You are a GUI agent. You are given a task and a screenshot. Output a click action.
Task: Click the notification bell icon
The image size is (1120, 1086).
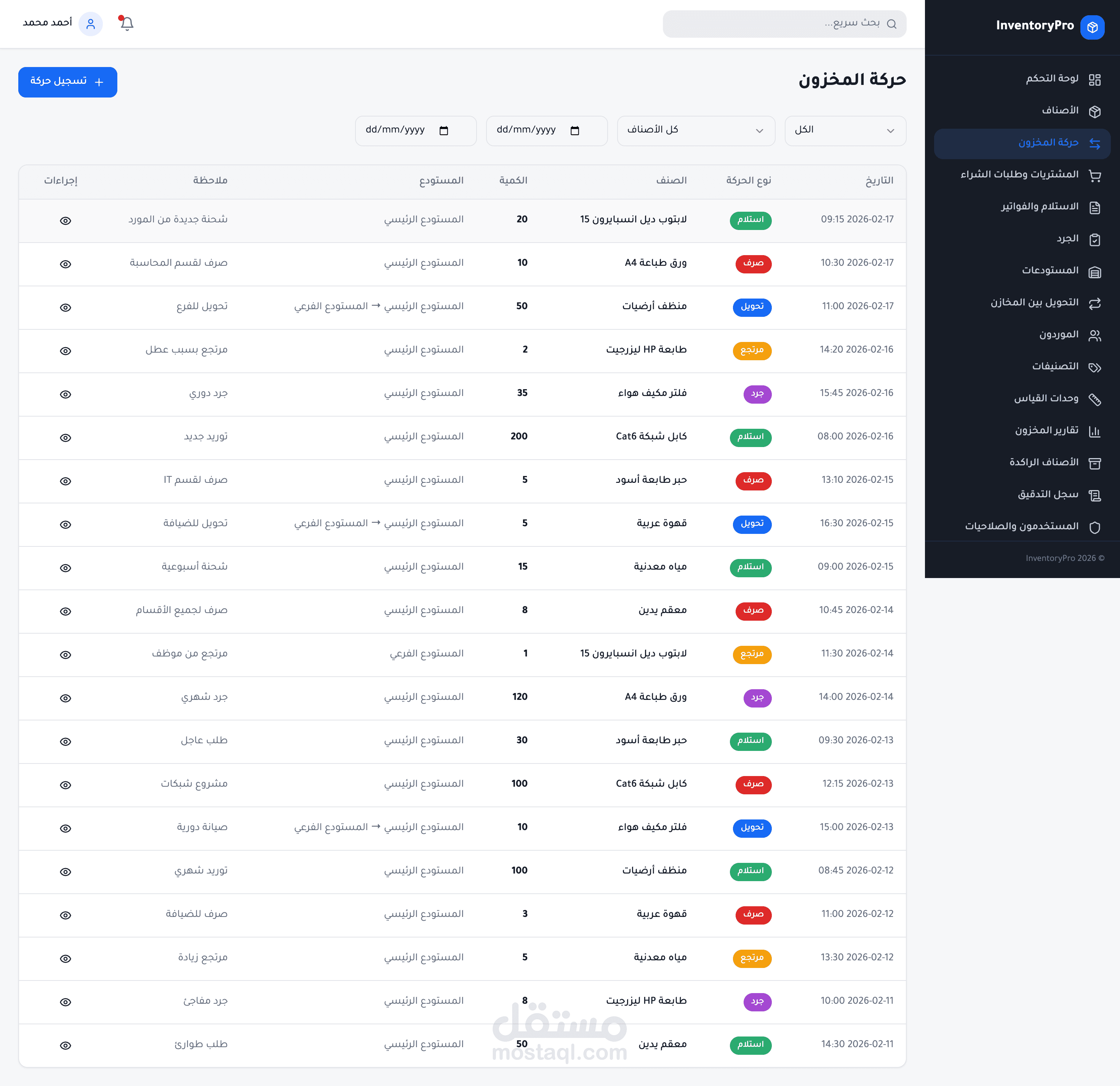coord(127,24)
